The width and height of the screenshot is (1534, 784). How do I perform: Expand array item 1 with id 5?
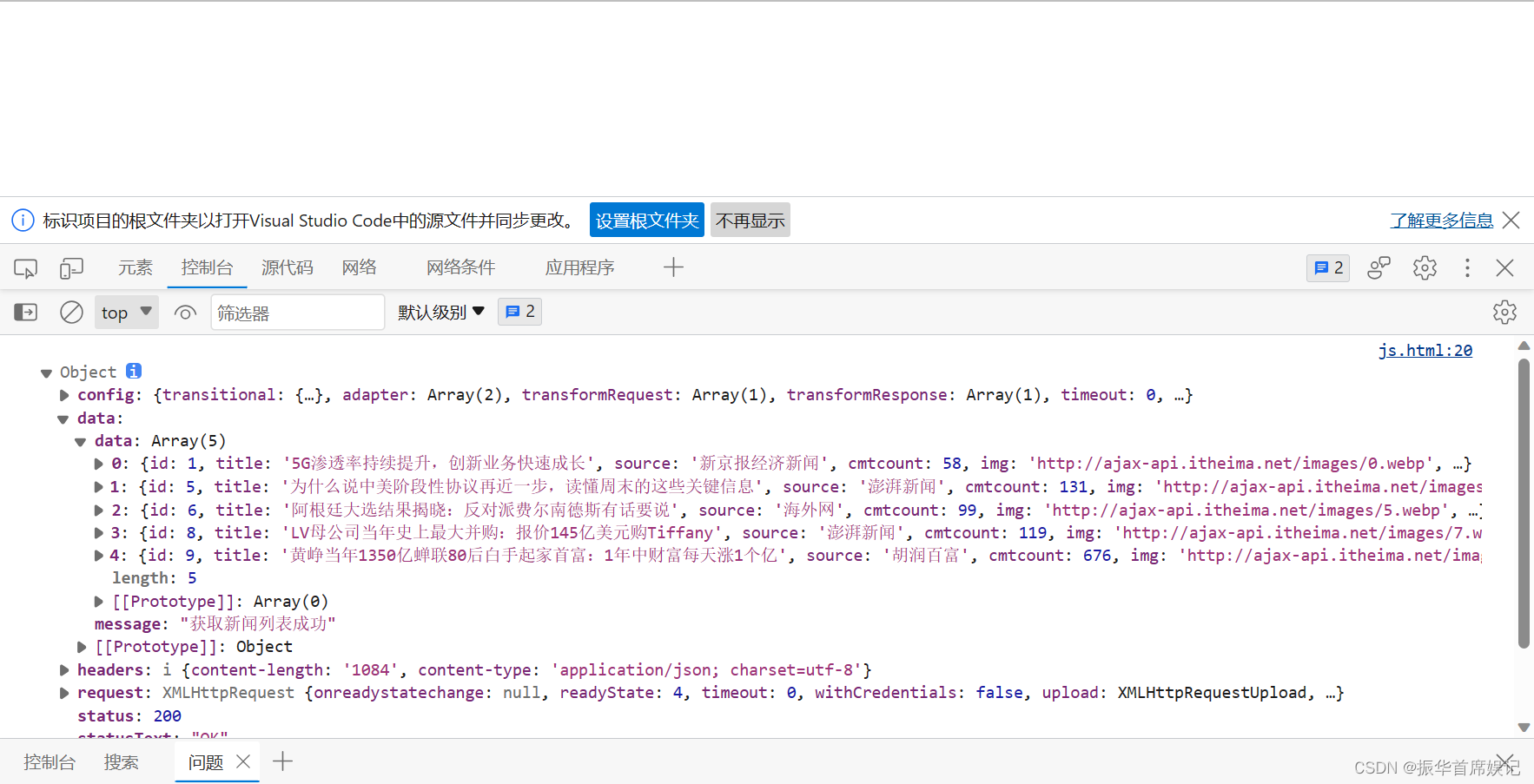click(x=98, y=487)
